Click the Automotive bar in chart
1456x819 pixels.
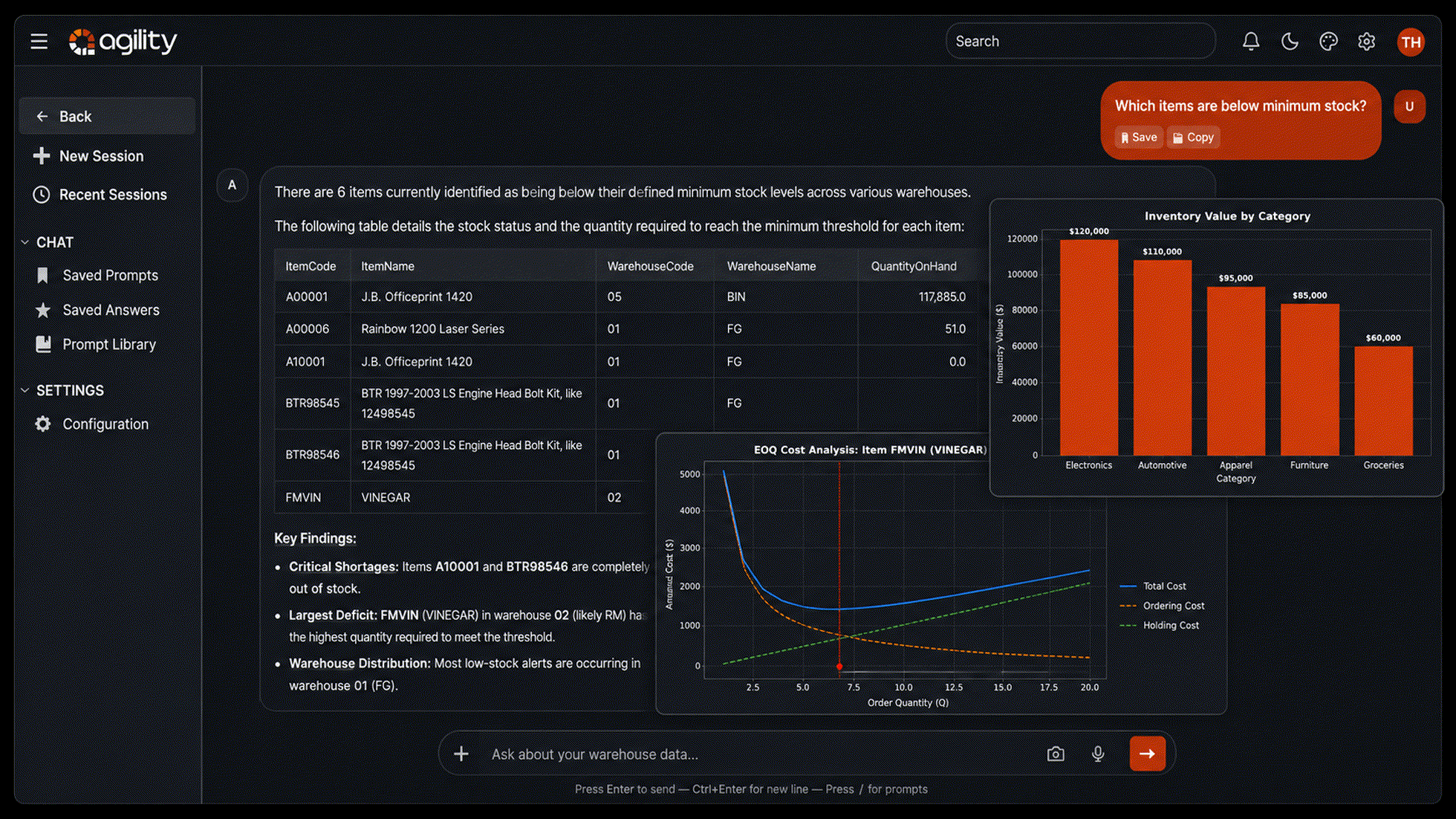click(1163, 357)
